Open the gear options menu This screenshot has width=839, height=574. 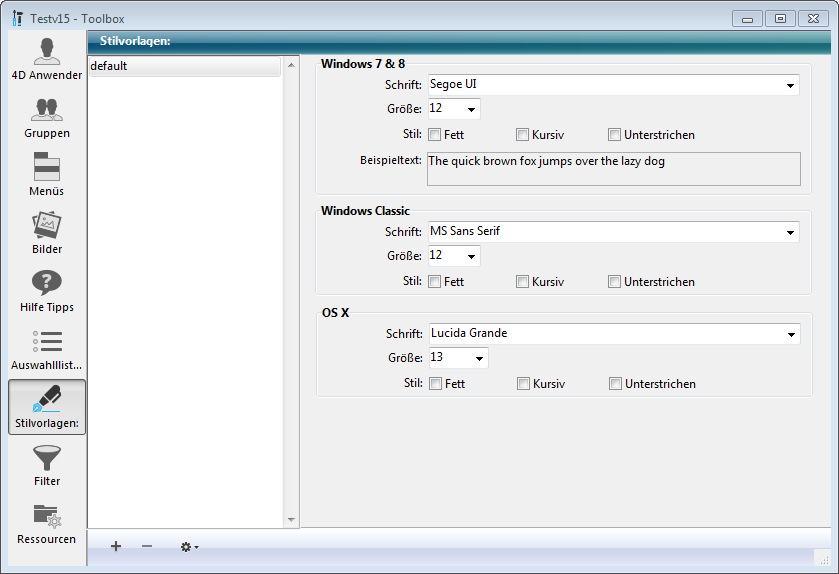[x=188, y=546]
